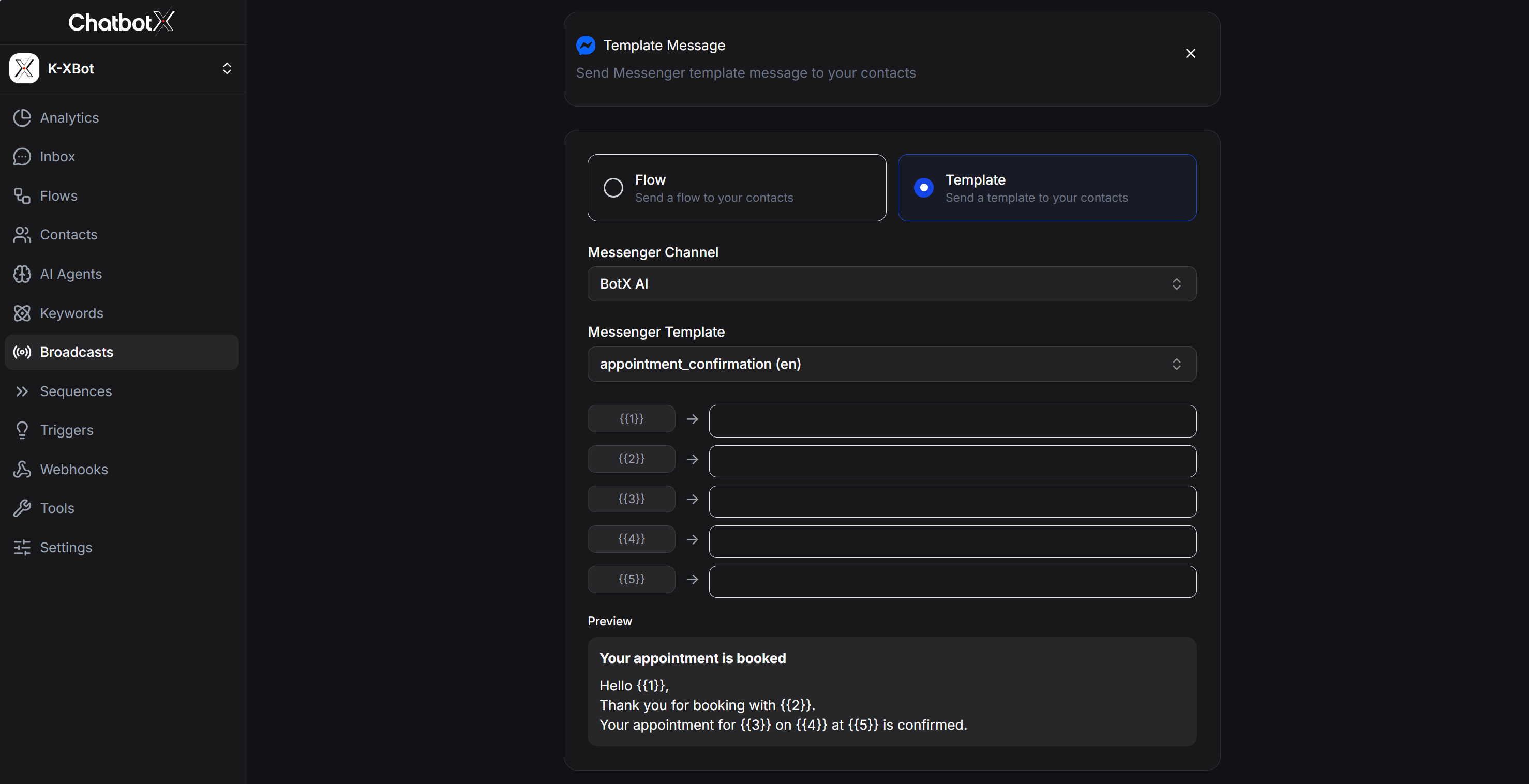Click the input field for variable {{5}}
The width and height of the screenshot is (1529, 784).
tap(953, 582)
